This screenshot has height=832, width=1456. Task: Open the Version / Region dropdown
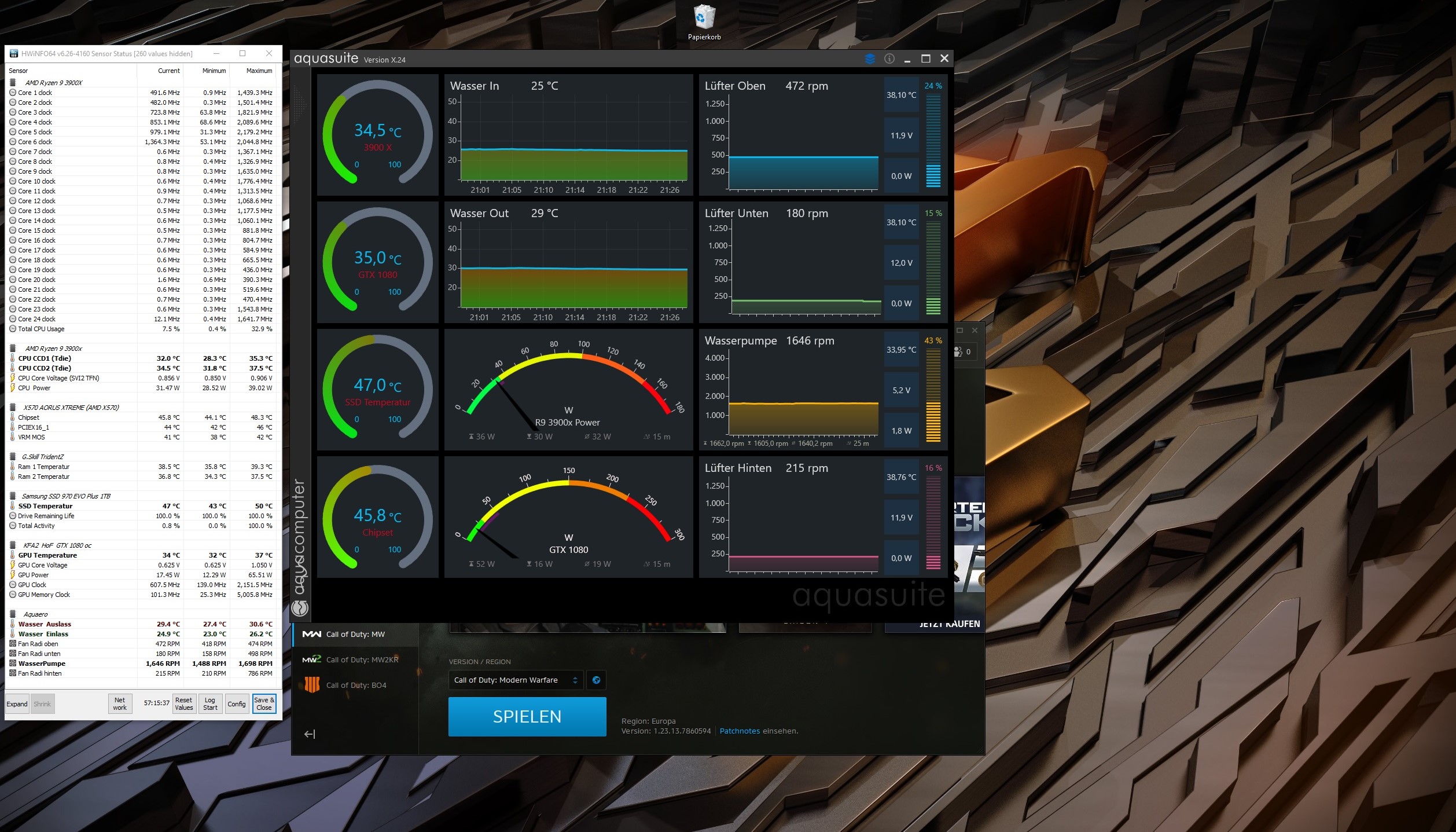pos(516,680)
